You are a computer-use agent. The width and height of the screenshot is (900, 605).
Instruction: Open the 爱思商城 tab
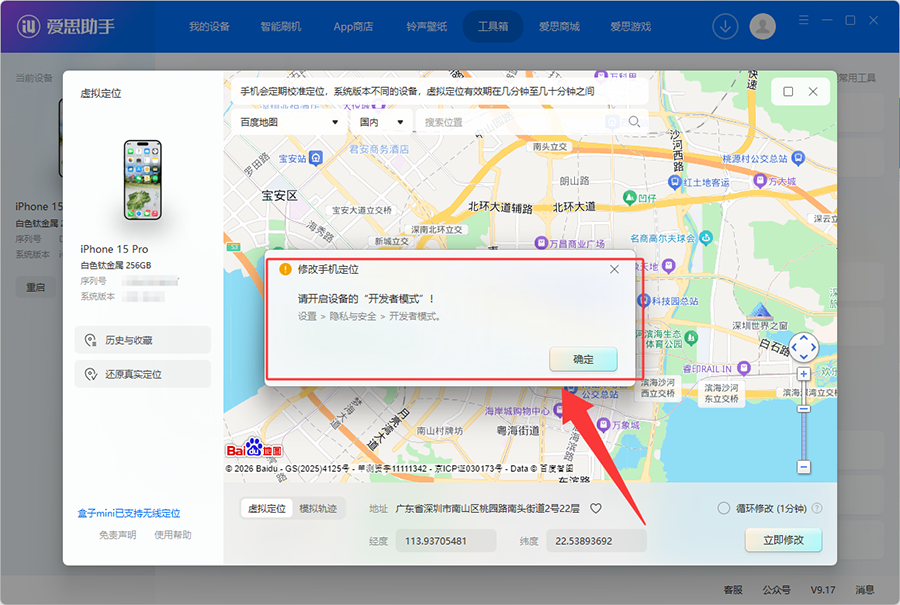[x=559, y=26]
